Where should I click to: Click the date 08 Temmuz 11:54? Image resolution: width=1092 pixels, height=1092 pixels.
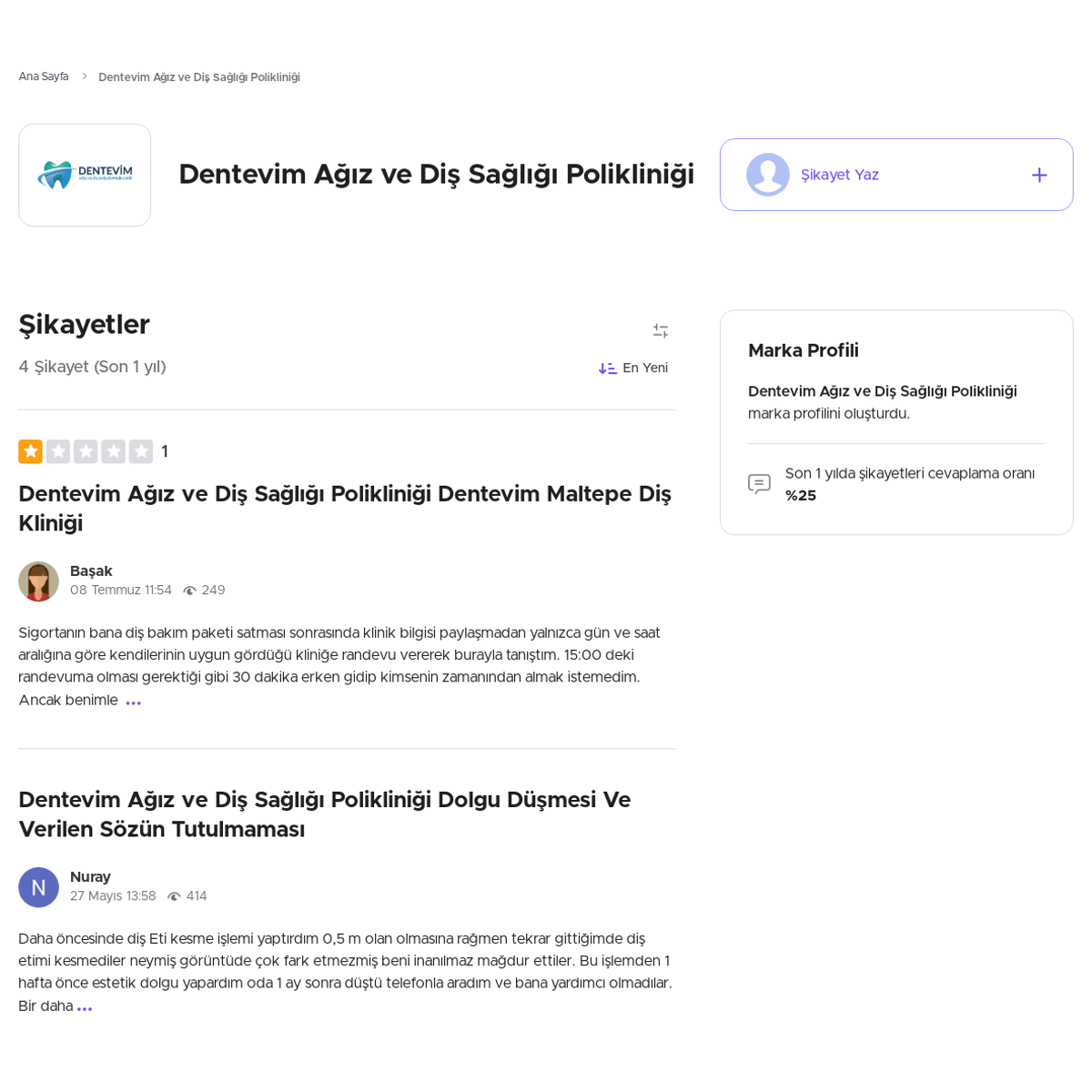121,591
